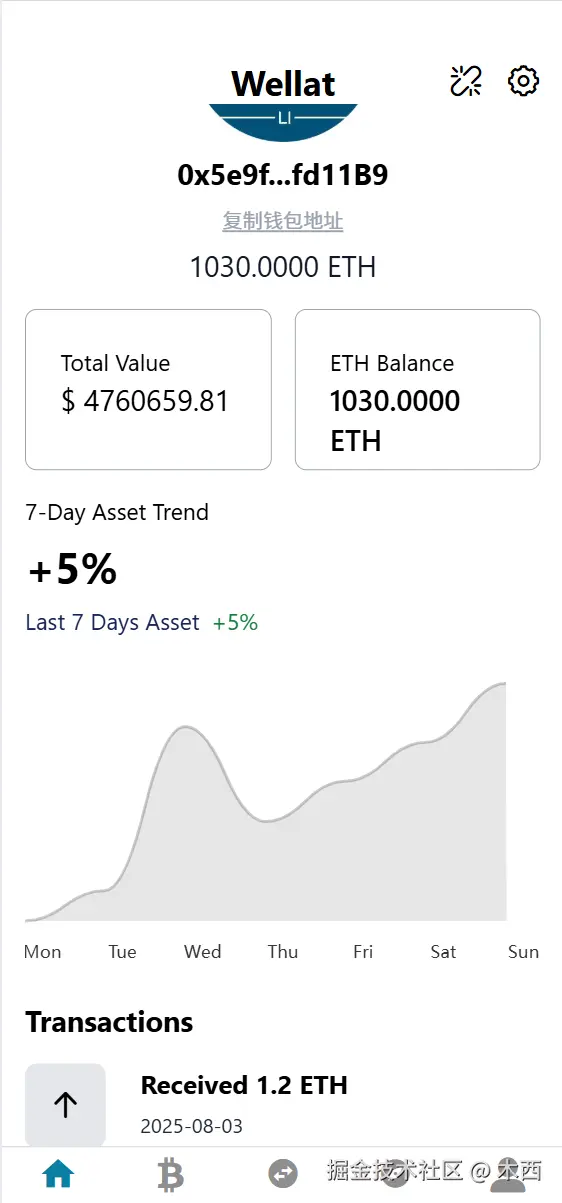Open the Bitcoin tab in bottom bar
Image resolution: width=562 pixels, height=1203 pixels.
coord(171,1174)
